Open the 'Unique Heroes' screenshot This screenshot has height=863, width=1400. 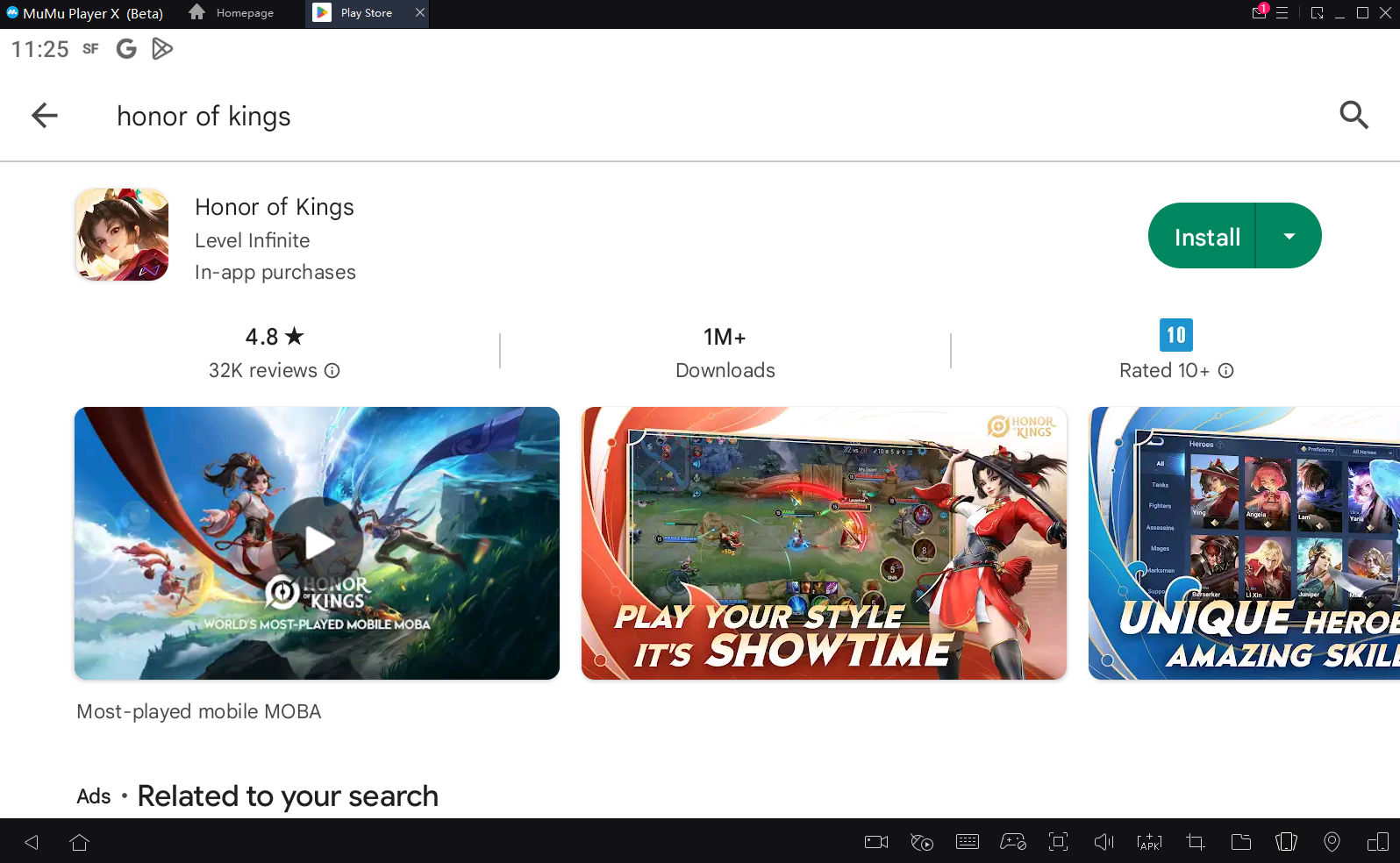1244,543
